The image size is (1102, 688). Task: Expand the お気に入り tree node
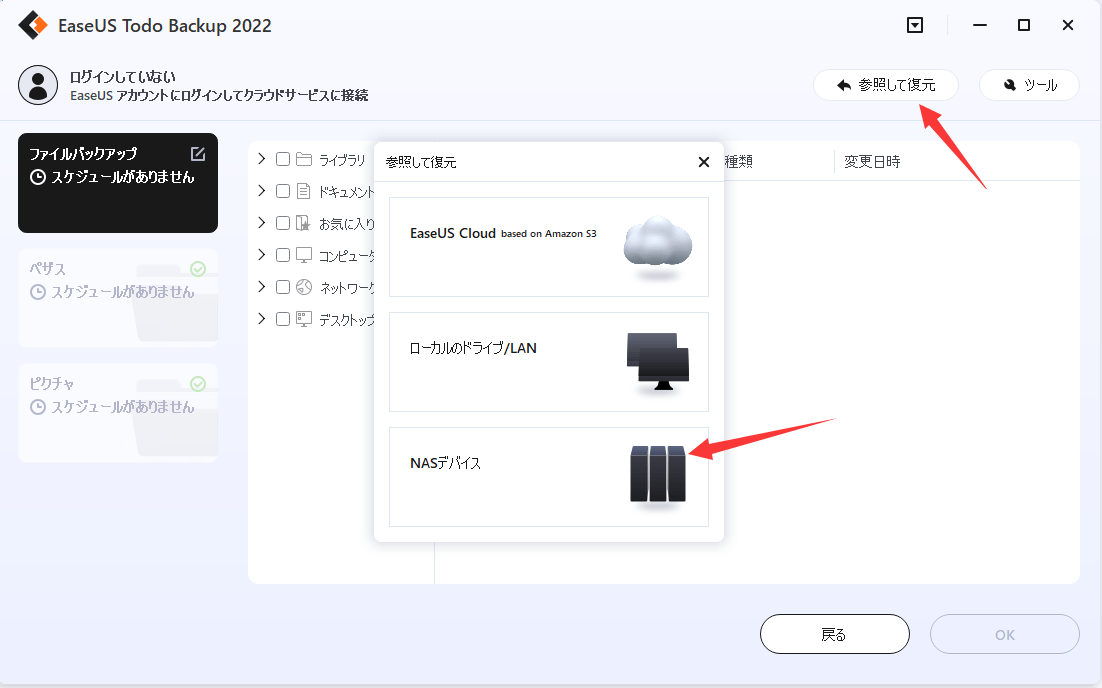(261, 222)
